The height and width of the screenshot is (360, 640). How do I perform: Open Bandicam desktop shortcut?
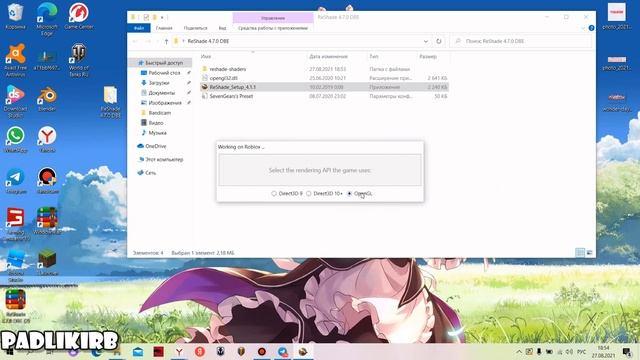click(47, 181)
